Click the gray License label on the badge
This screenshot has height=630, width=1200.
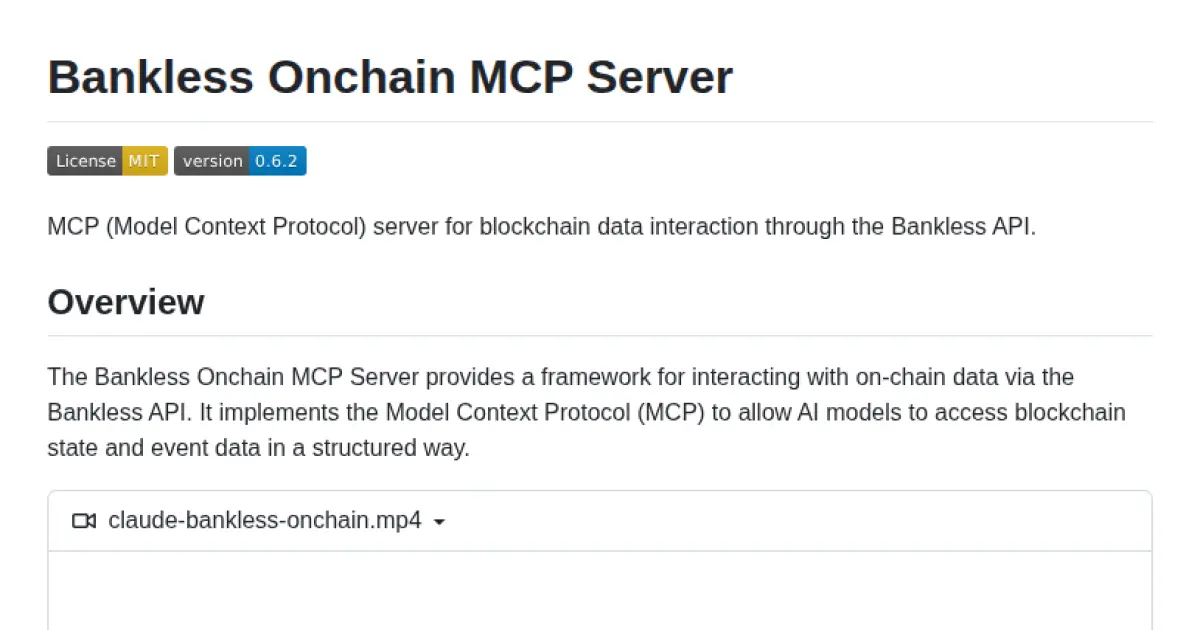pos(85,161)
